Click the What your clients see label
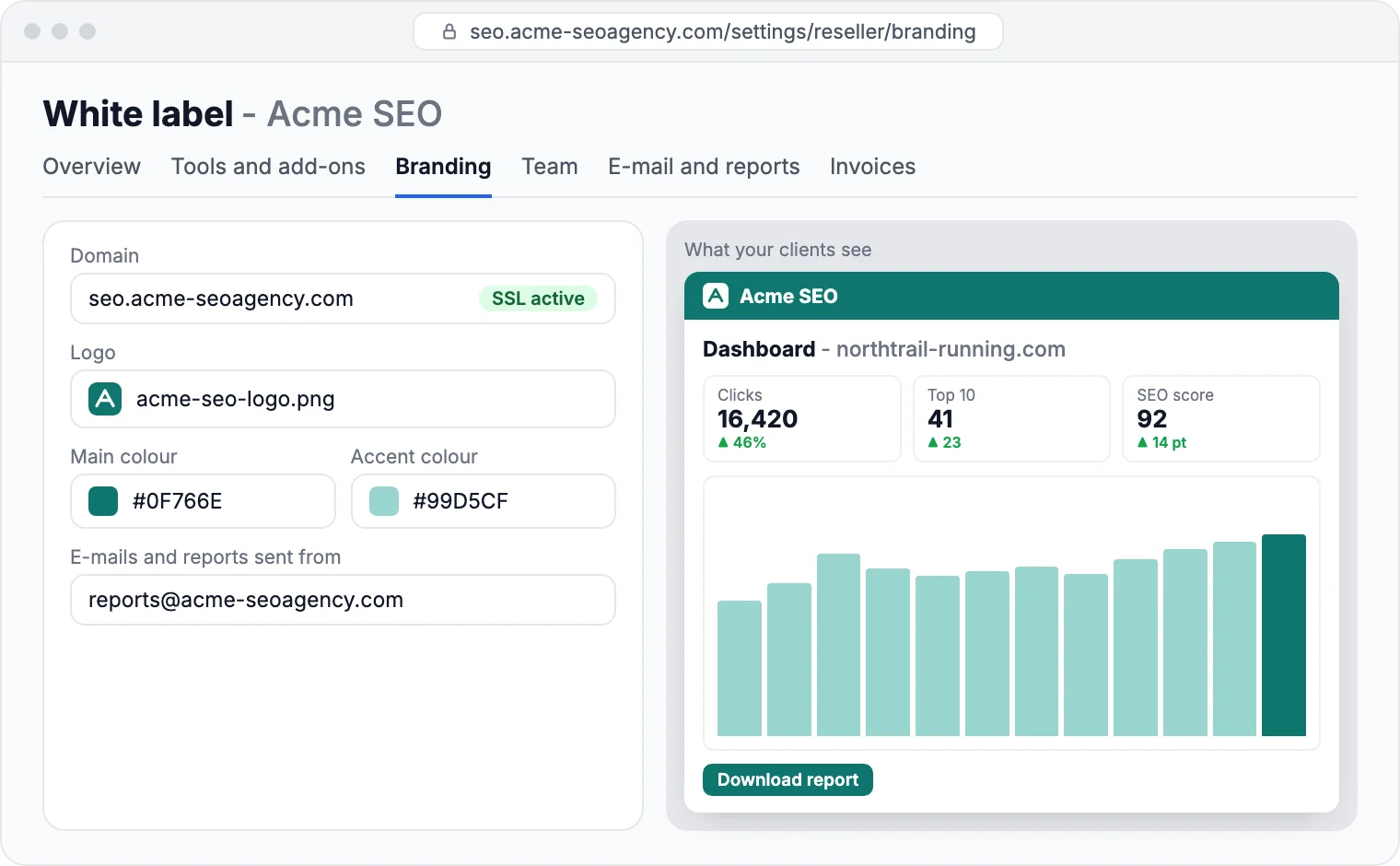This screenshot has height=866, width=1400. pyautogui.click(x=778, y=250)
